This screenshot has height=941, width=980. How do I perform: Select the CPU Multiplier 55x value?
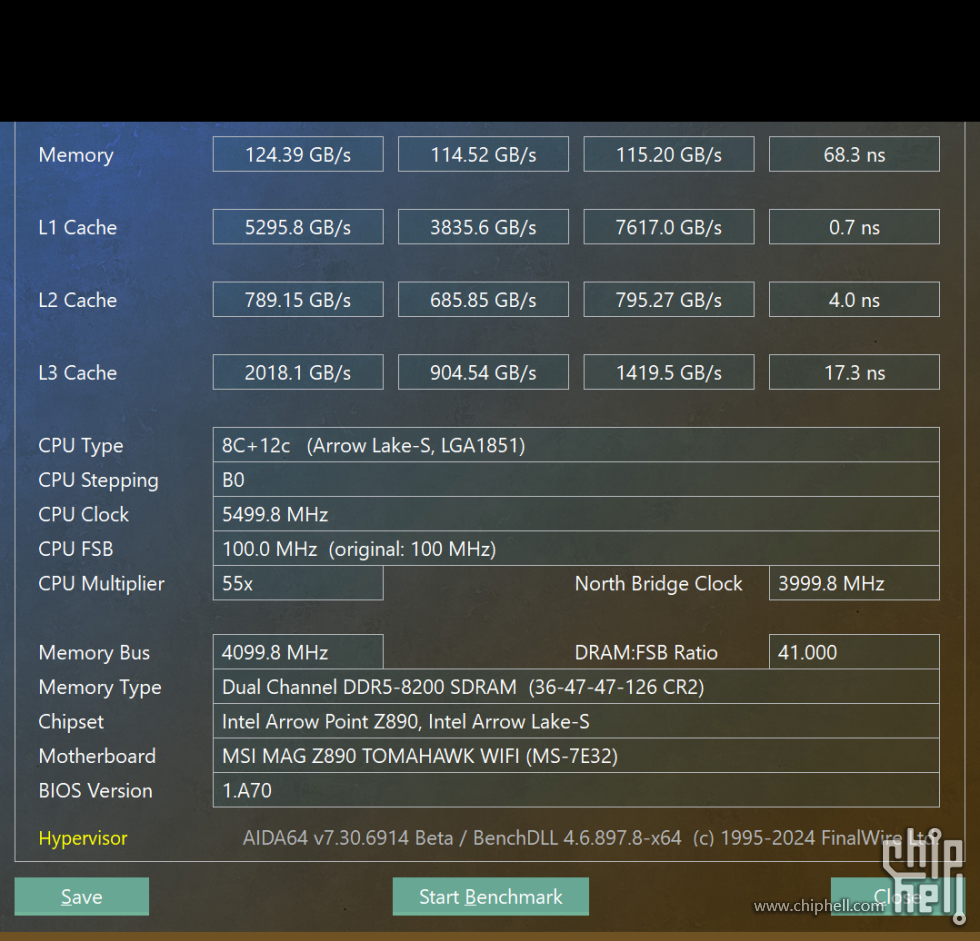(298, 583)
